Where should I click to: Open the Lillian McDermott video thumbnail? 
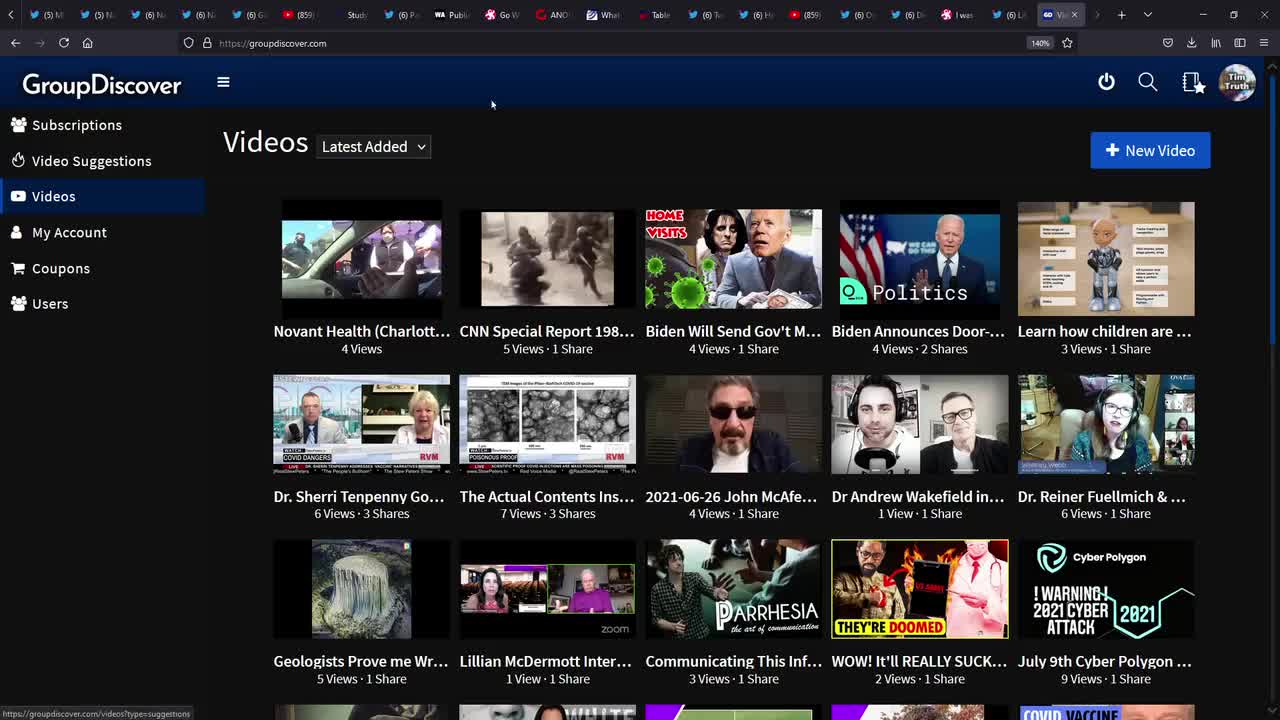click(547, 589)
